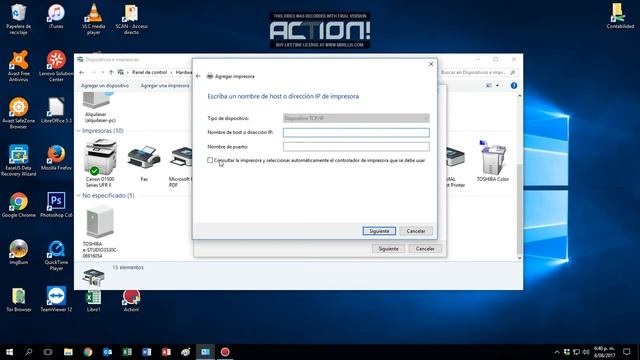The image size is (640, 360).
Task: Go up one level in Devices window
Action: tap(111, 72)
